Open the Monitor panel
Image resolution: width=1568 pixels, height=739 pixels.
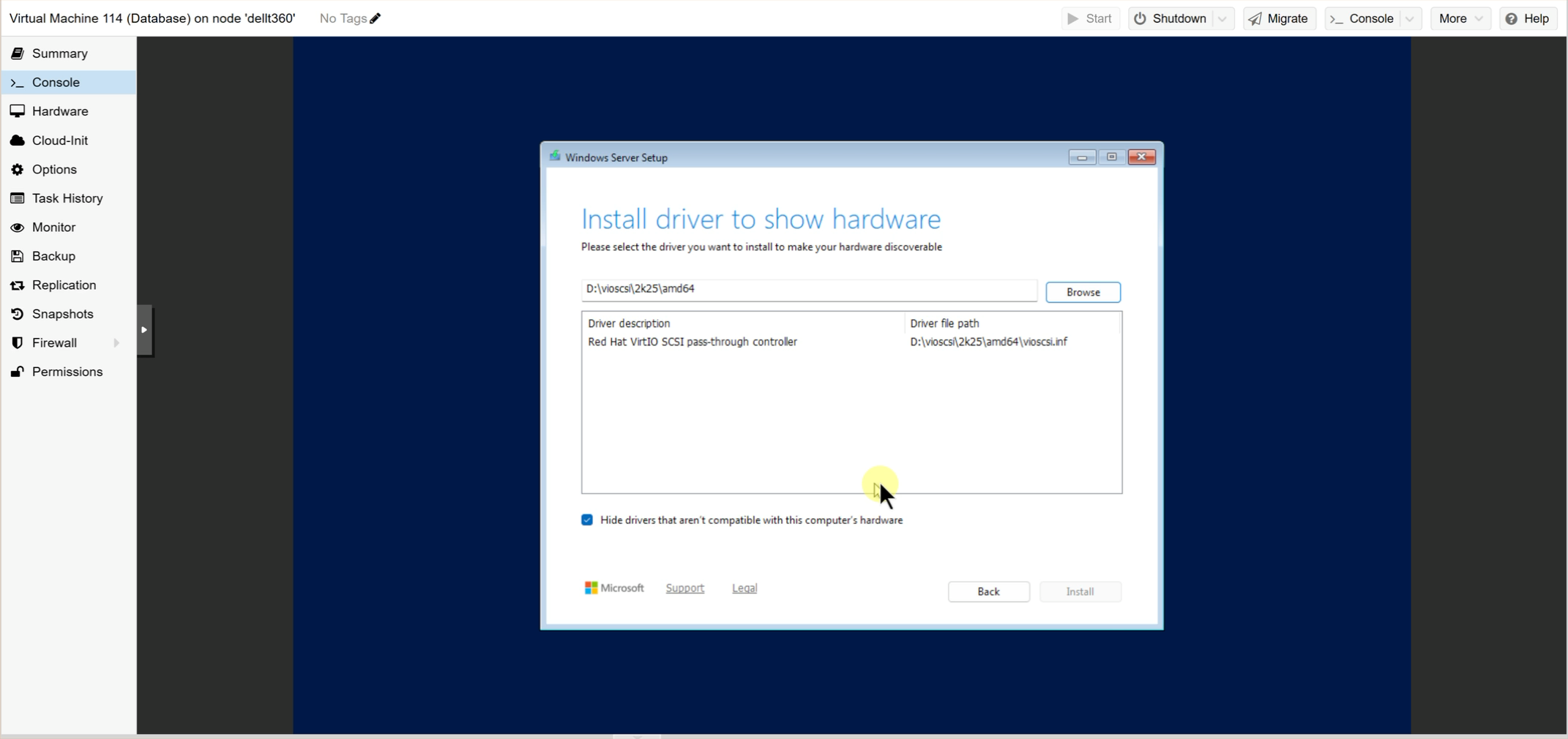(x=54, y=227)
